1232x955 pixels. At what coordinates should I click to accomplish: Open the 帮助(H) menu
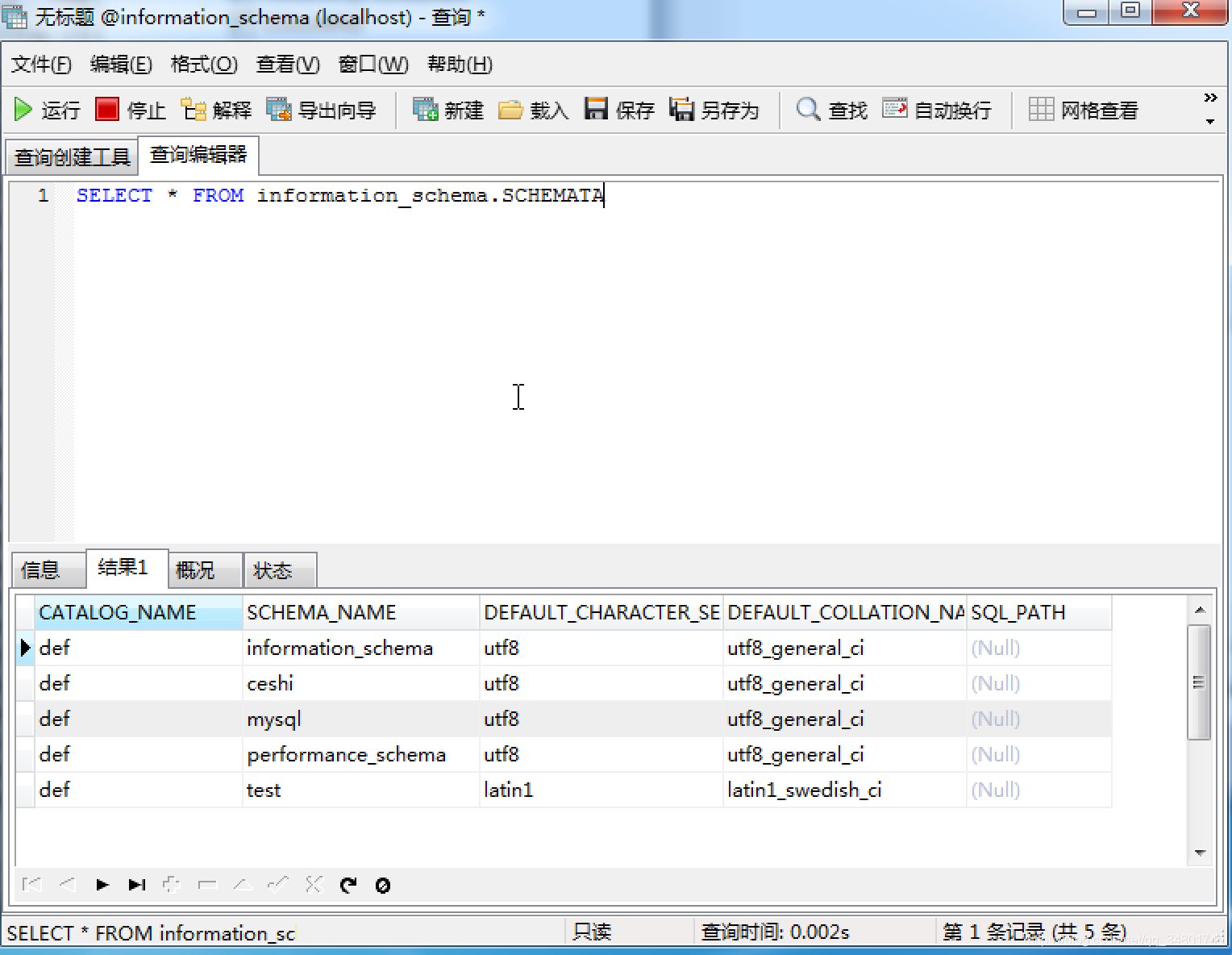460,65
